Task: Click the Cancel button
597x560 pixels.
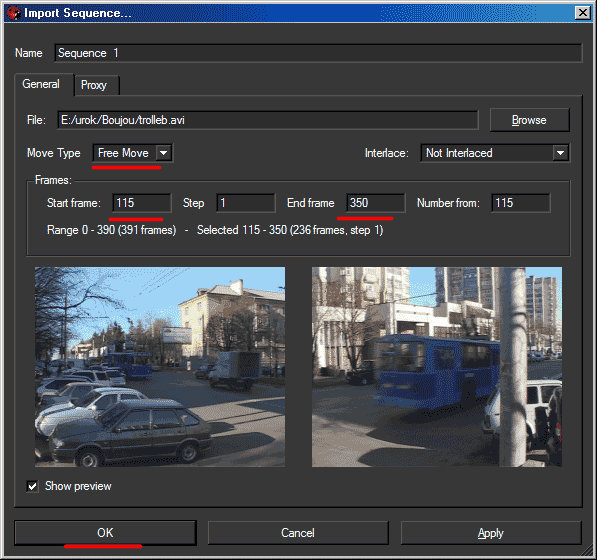Action: pyautogui.click(x=298, y=533)
